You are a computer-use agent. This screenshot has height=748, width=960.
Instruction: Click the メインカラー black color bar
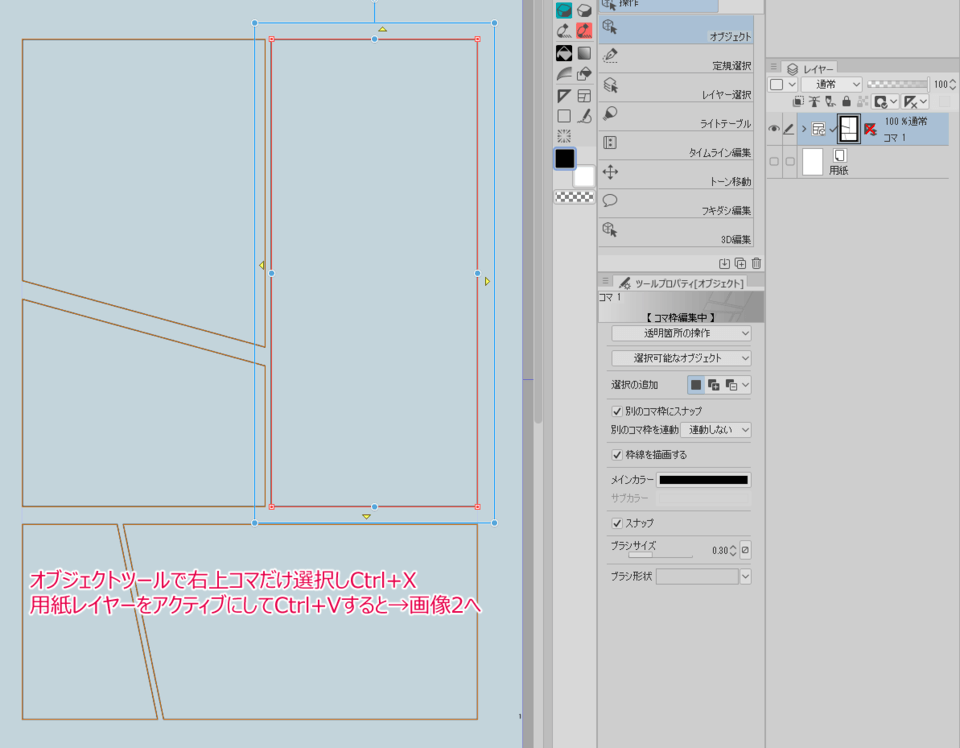[703, 480]
